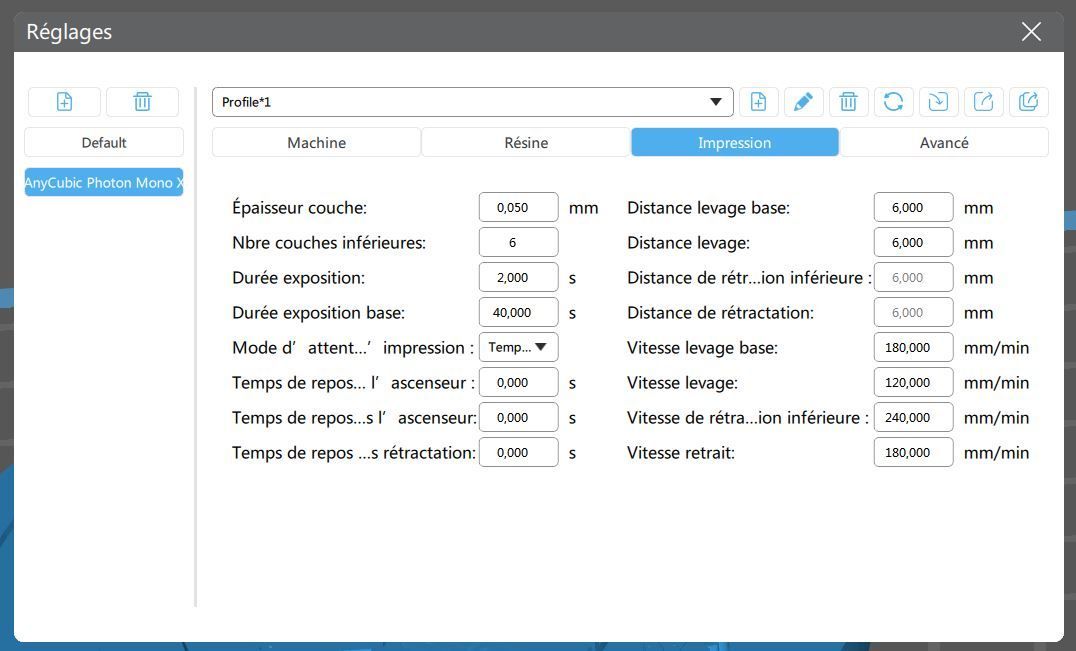Click the Réglages dialog title
This screenshot has height=651, width=1076.
[69, 32]
